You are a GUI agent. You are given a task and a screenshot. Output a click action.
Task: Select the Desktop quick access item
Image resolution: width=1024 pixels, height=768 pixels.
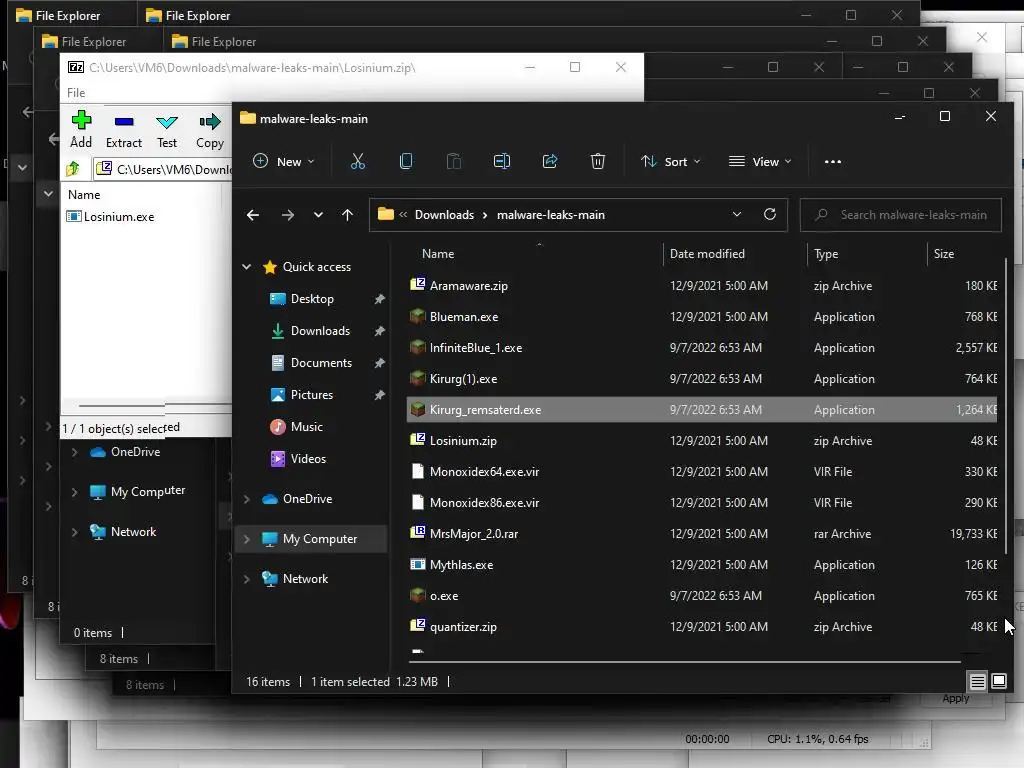312,299
